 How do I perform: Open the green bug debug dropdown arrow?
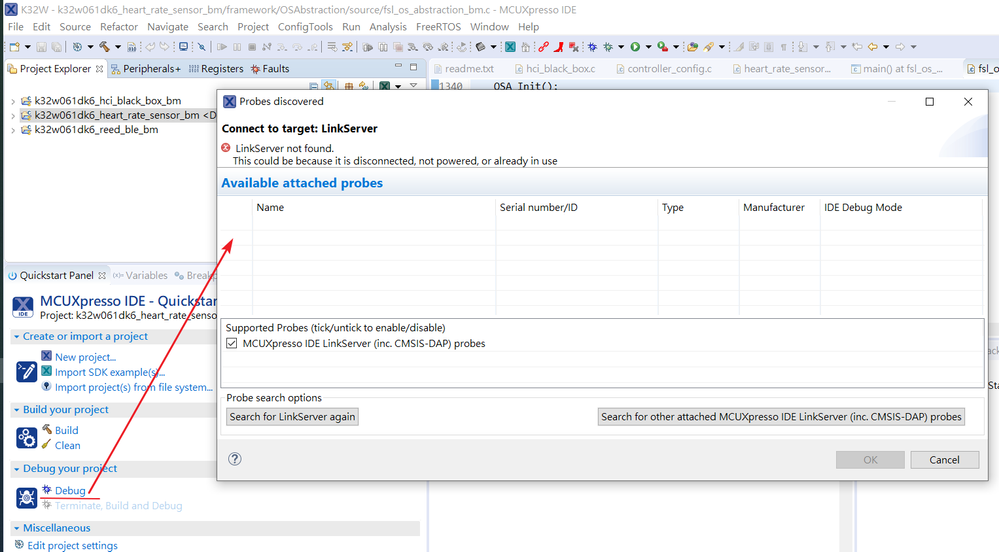[x=621, y=47]
